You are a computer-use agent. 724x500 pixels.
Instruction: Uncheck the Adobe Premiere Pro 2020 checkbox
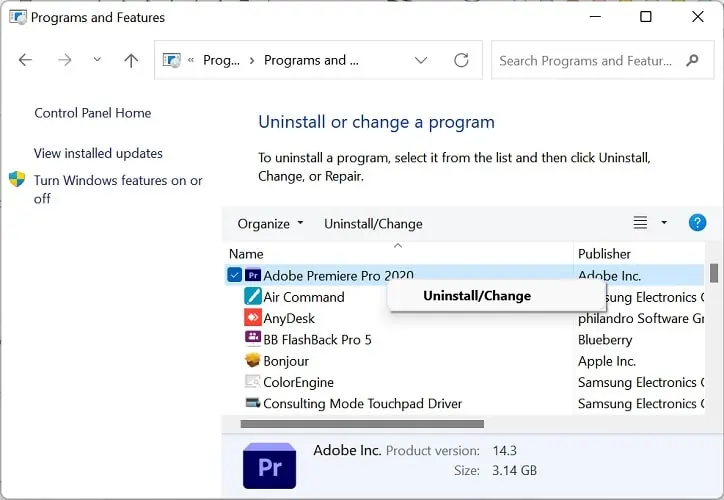[x=235, y=276]
